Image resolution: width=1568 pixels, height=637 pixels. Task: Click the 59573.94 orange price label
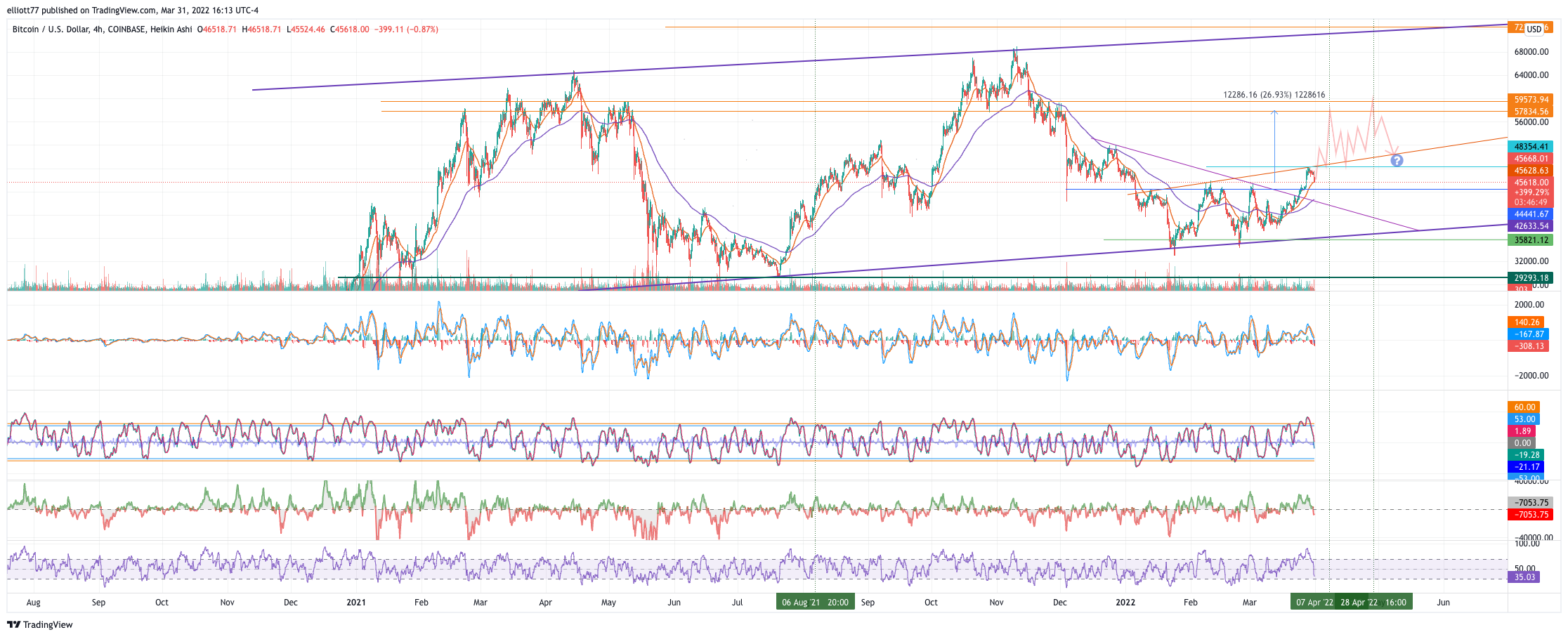point(1531,100)
